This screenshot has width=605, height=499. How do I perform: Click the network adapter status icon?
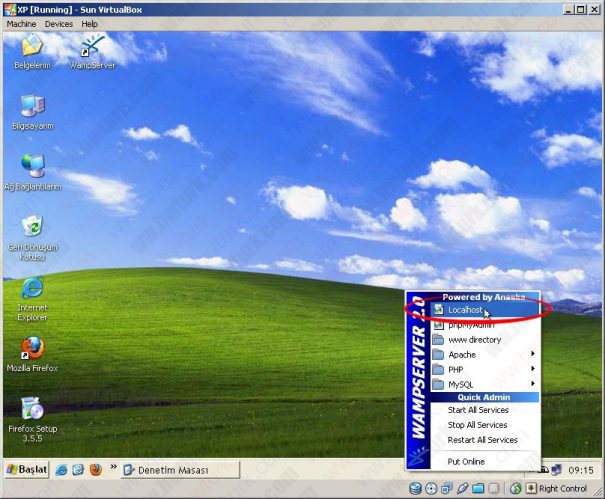pyautogui.click(x=447, y=489)
